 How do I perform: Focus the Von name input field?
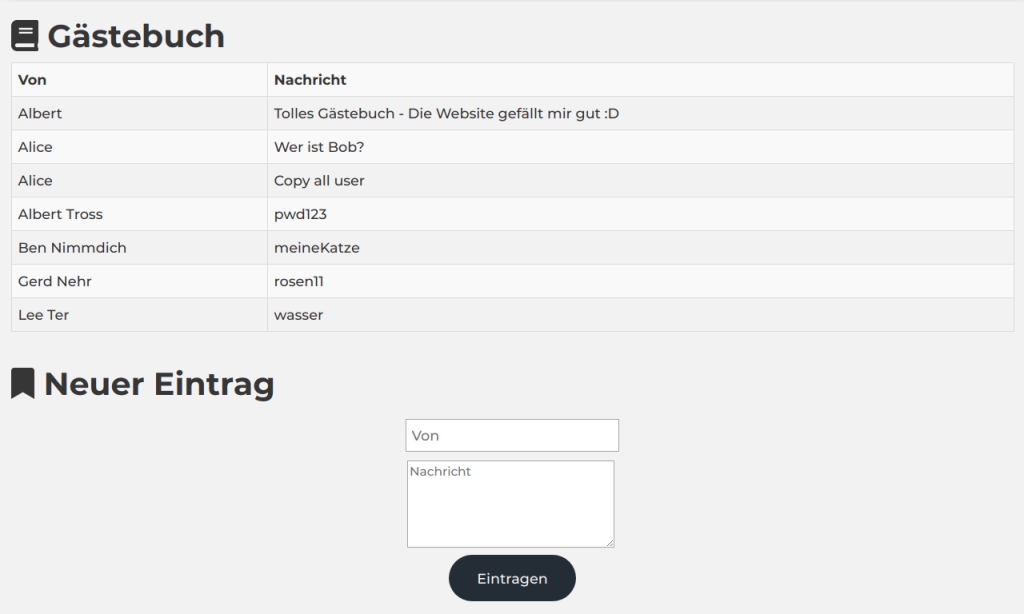pyautogui.click(x=512, y=436)
